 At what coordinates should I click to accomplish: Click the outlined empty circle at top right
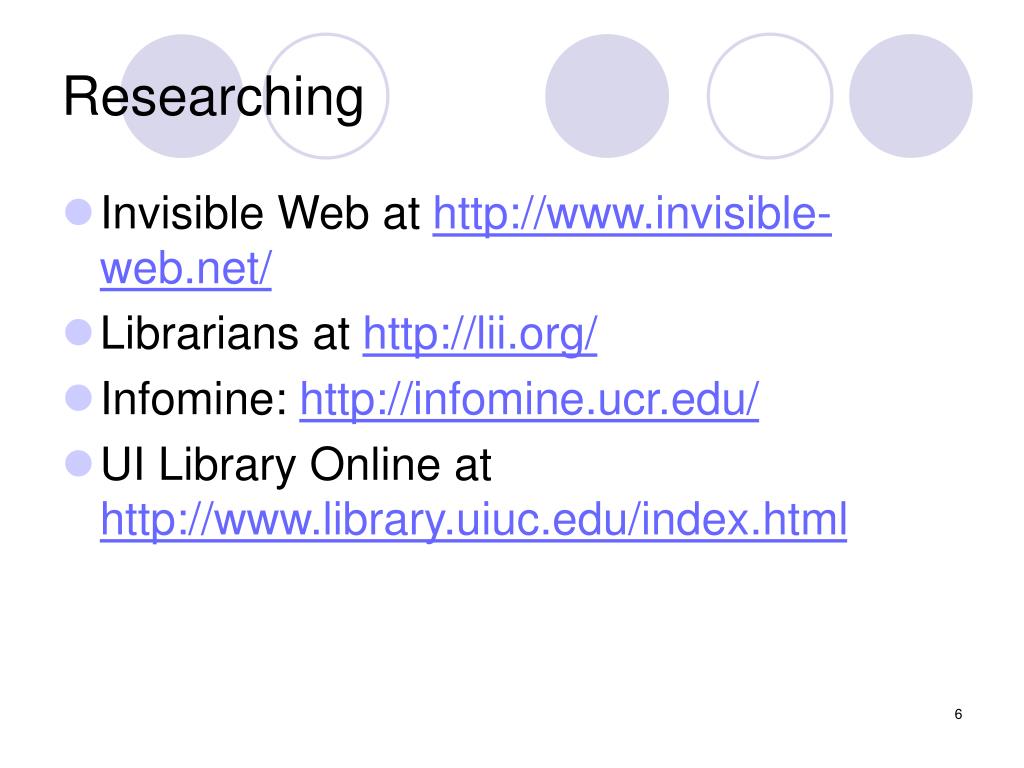tap(770, 96)
